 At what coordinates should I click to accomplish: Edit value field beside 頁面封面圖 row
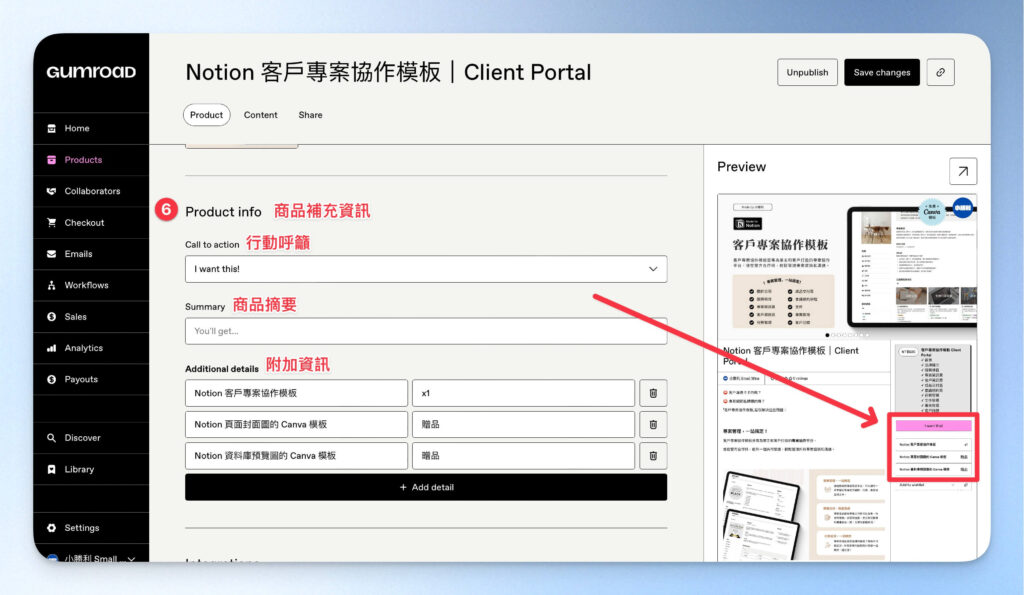(x=524, y=425)
